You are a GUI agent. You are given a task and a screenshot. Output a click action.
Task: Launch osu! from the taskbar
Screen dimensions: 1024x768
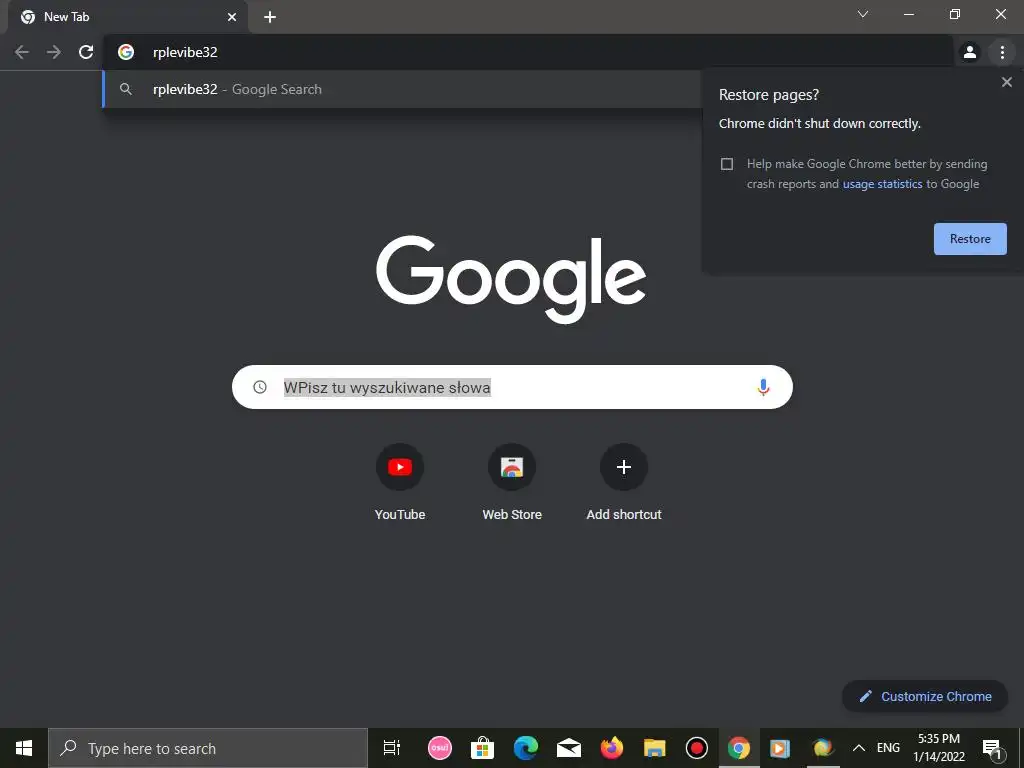click(440, 748)
